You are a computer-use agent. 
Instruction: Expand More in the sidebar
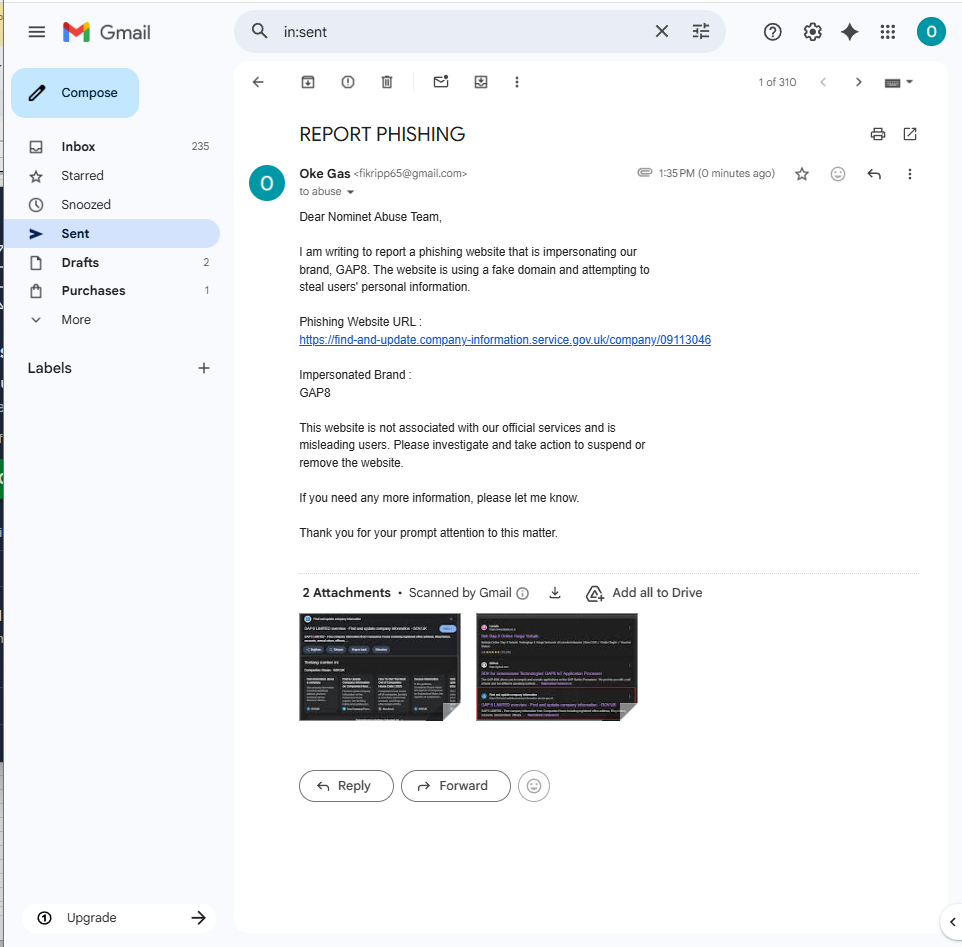tap(112, 320)
